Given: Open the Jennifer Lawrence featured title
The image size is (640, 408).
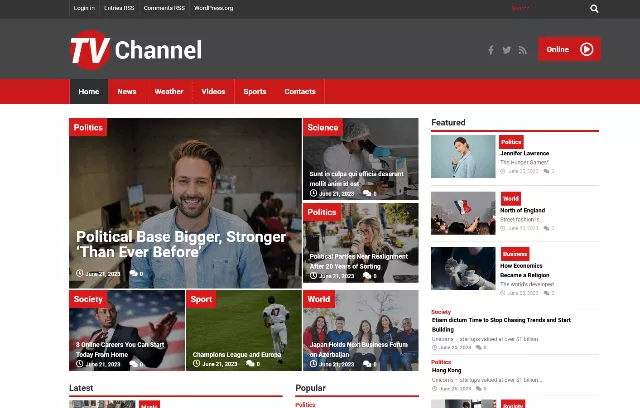Looking at the screenshot, I should point(524,153).
